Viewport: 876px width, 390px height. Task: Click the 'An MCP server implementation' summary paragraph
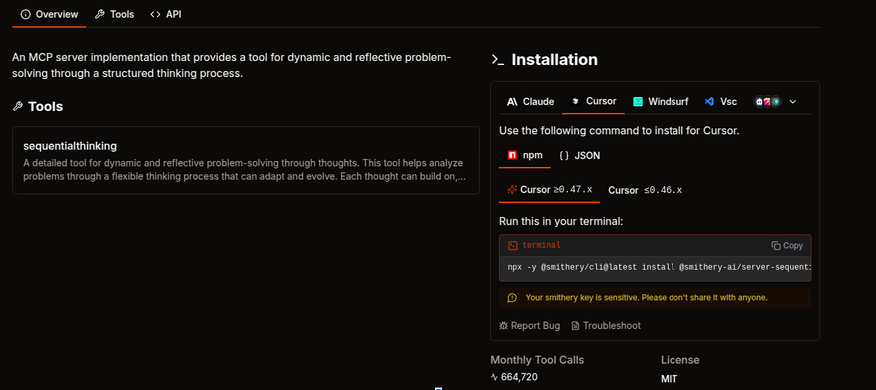click(x=232, y=66)
